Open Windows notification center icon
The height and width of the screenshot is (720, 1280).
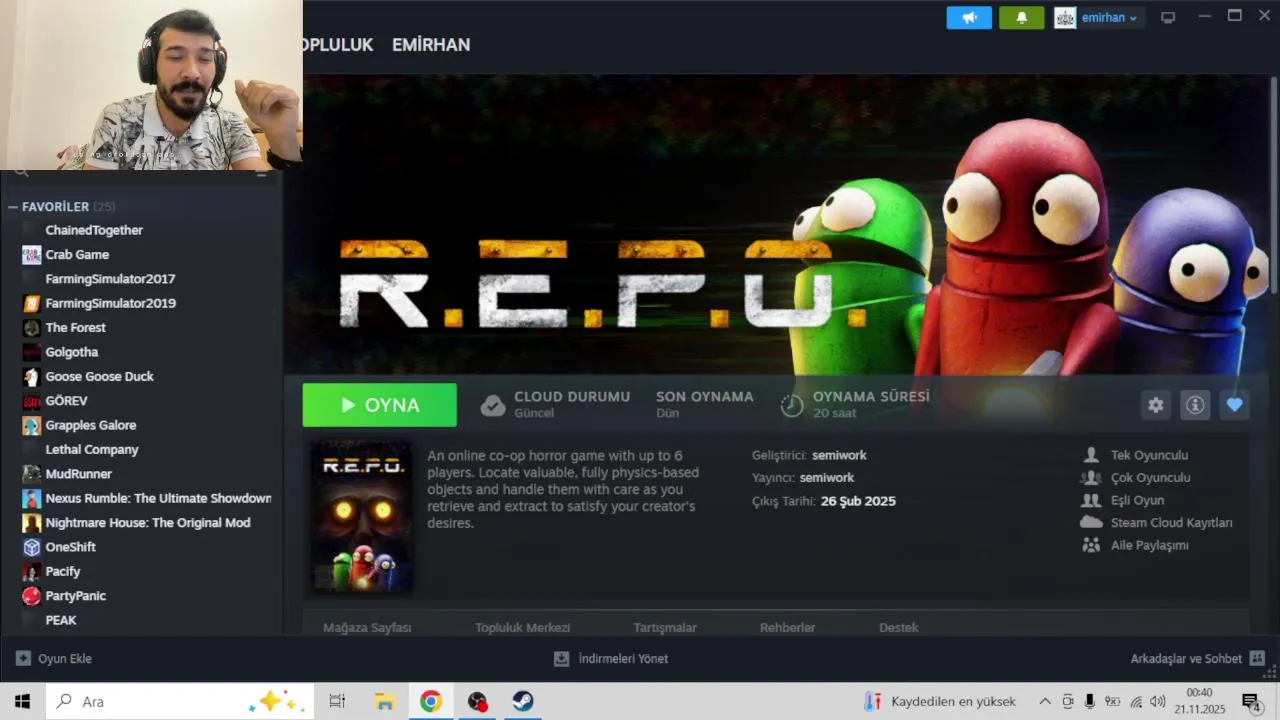point(1250,701)
